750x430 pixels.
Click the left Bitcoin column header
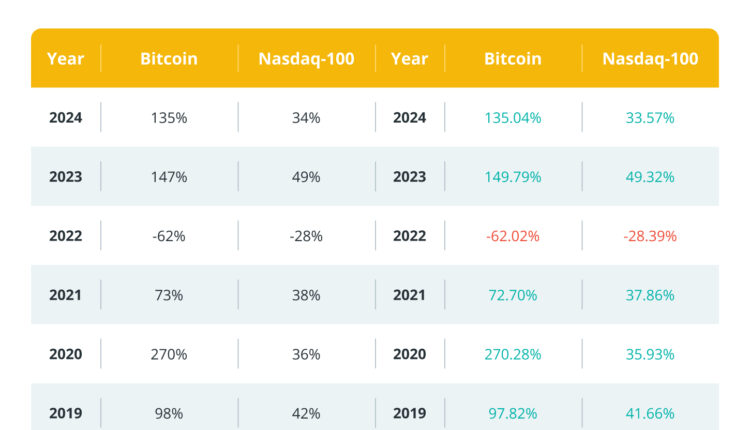coord(168,59)
